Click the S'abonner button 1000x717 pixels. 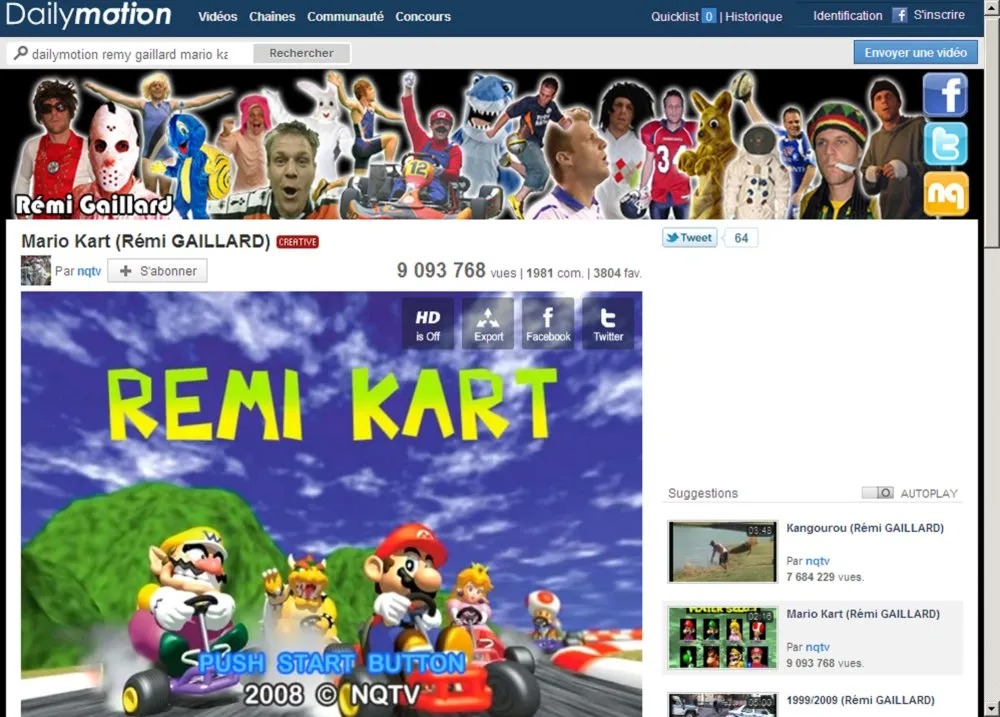158,271
